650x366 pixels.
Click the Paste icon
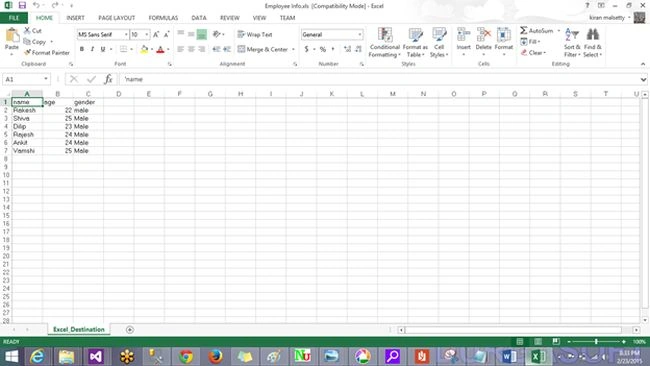[x=12, y=35]
